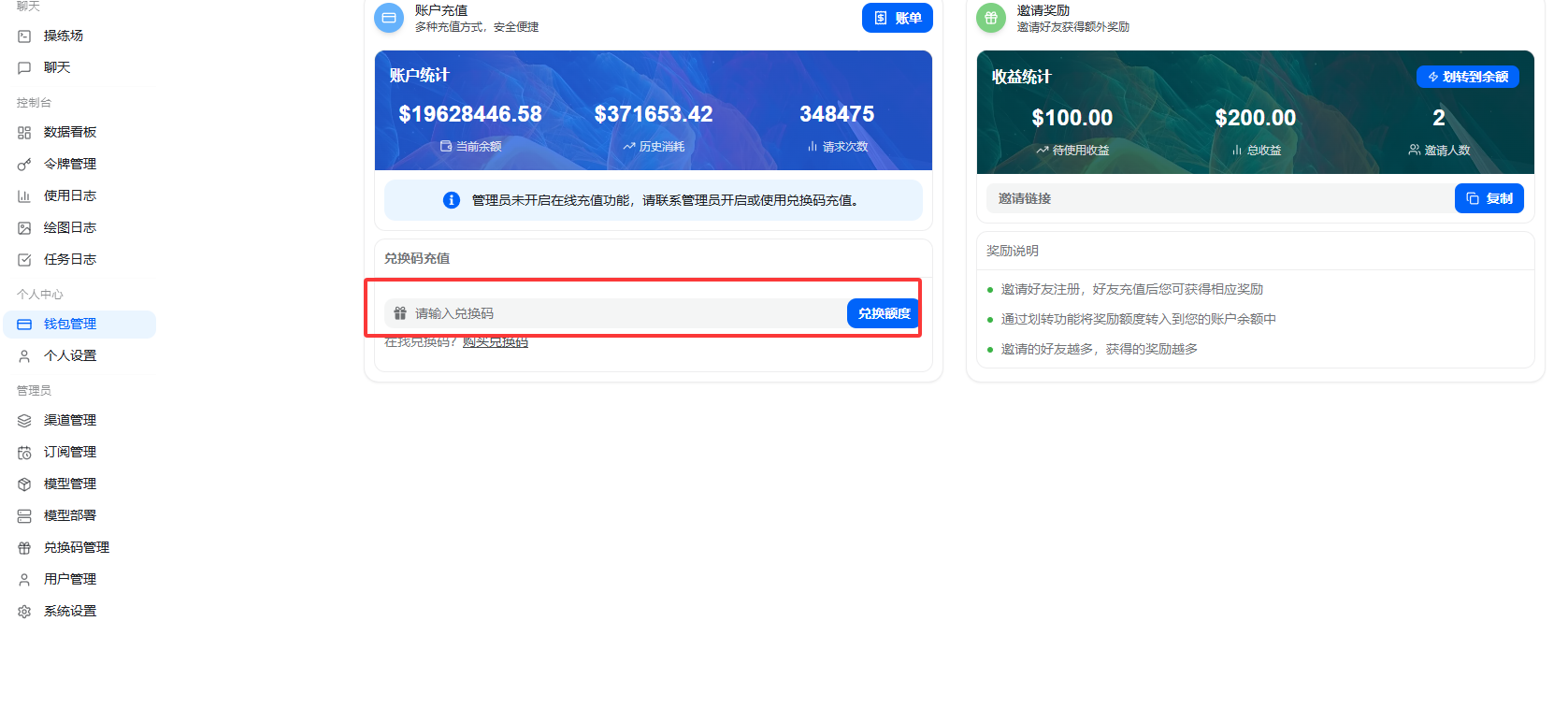Click the gift icon in redeem code field
The height and width of the screenshot is (708, 1568).
(x=400, y=313)
